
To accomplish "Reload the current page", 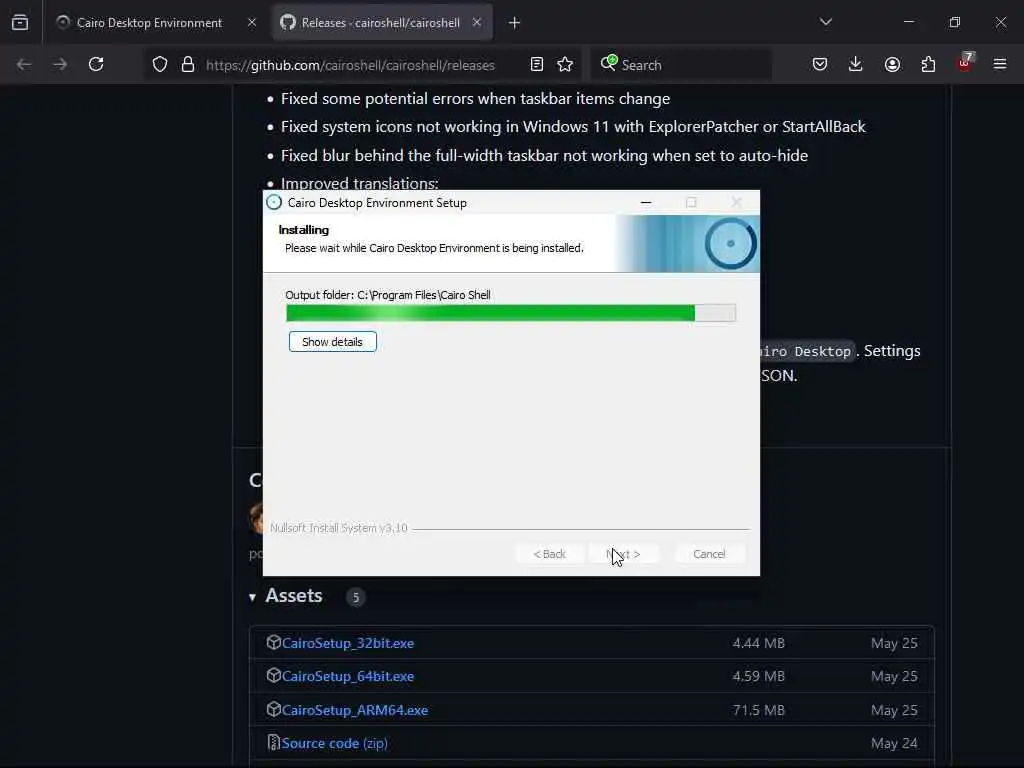I will click(x=96, y=65).
